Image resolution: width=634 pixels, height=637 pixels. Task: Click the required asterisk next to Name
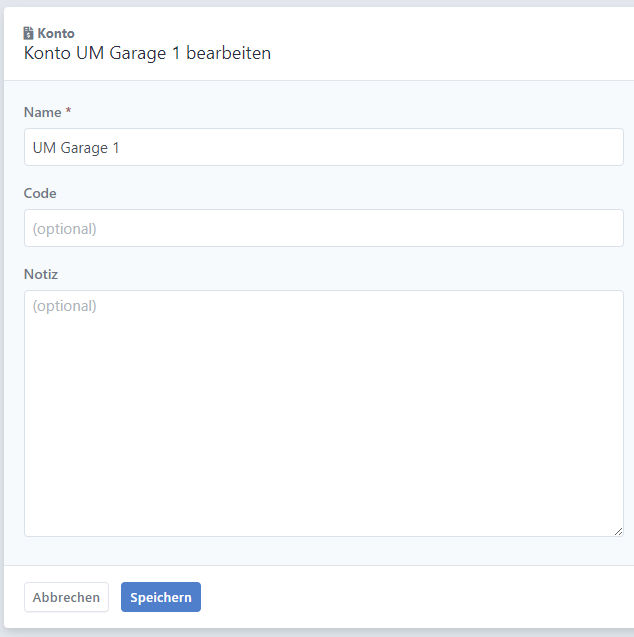tap(68, 110)
